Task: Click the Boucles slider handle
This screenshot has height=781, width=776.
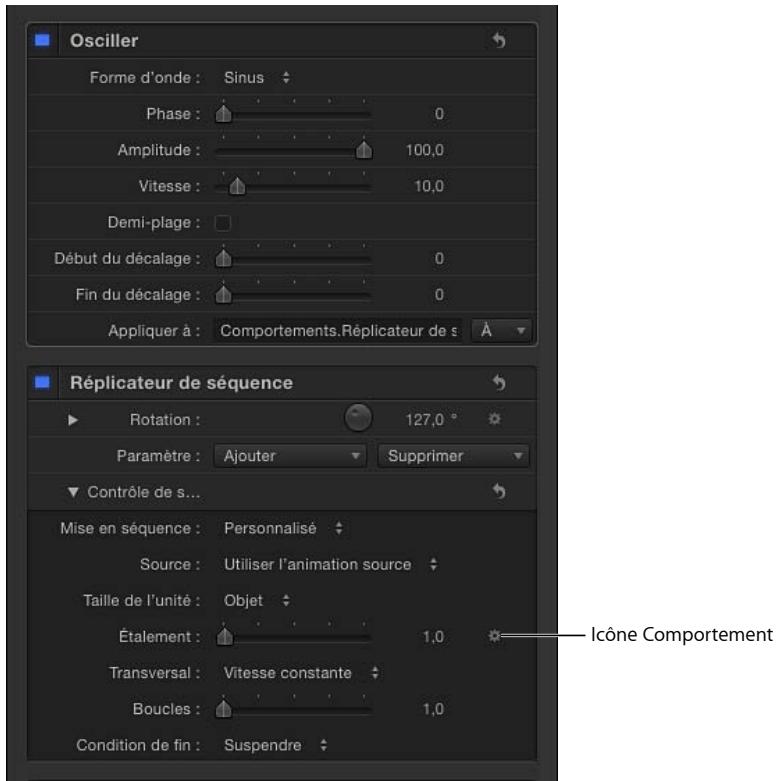Action: (x=224, y=709)
